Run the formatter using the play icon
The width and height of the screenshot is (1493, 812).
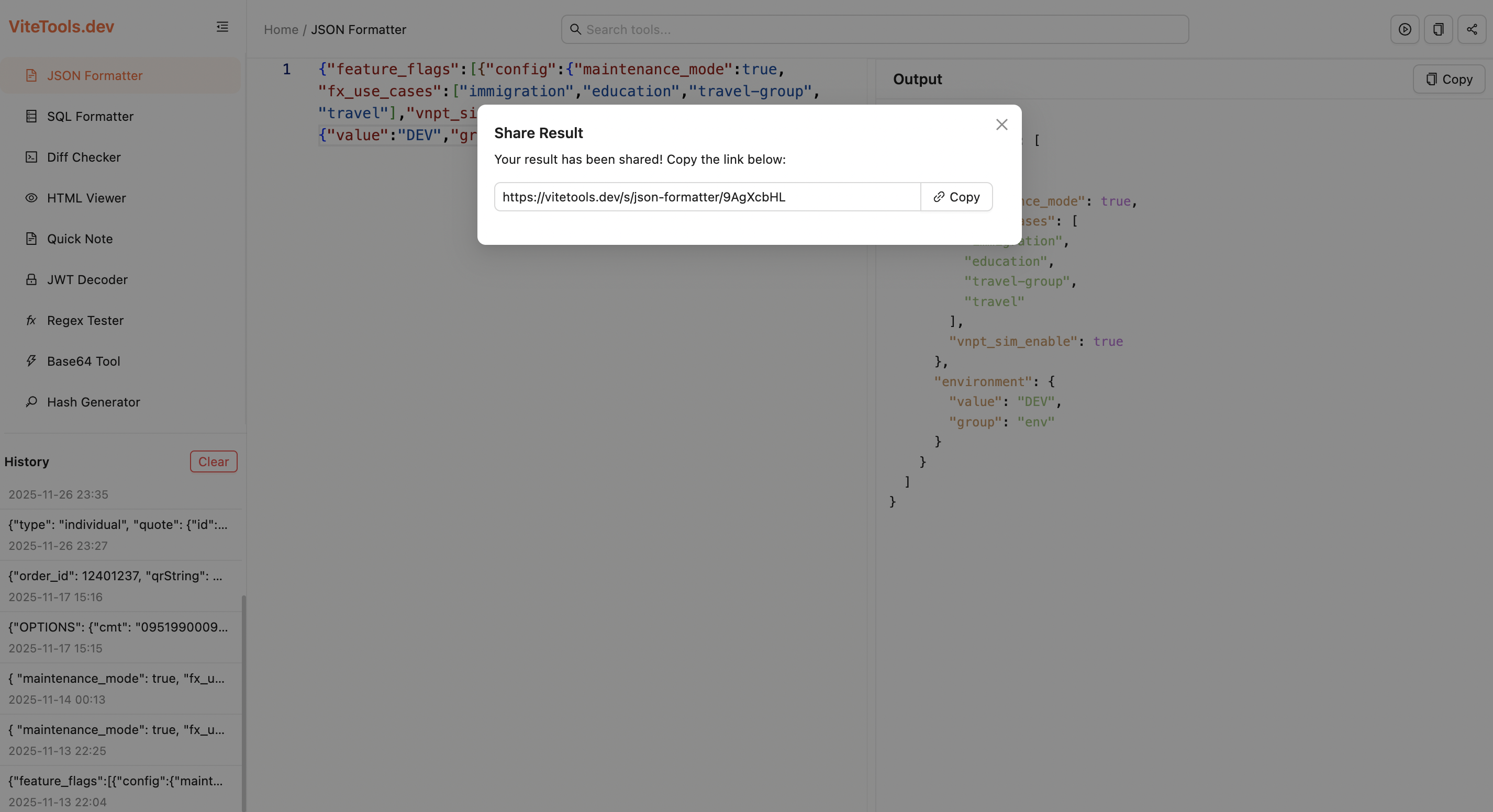pyautogui.click(x=1405, y=29)
